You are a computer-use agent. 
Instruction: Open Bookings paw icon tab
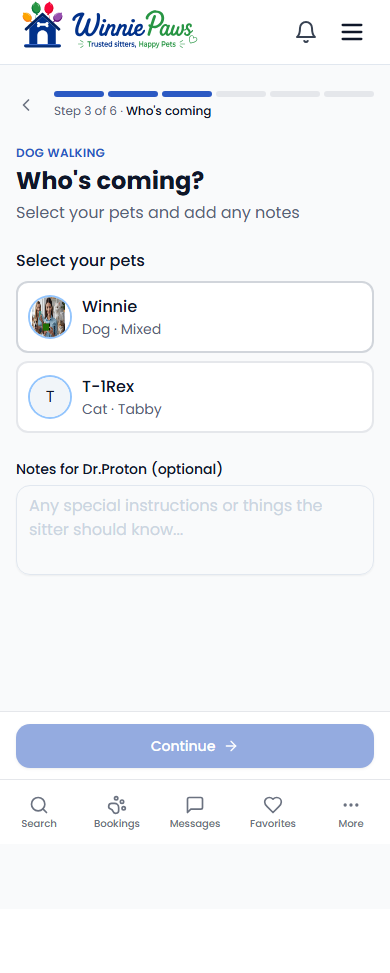click(117, 812)
